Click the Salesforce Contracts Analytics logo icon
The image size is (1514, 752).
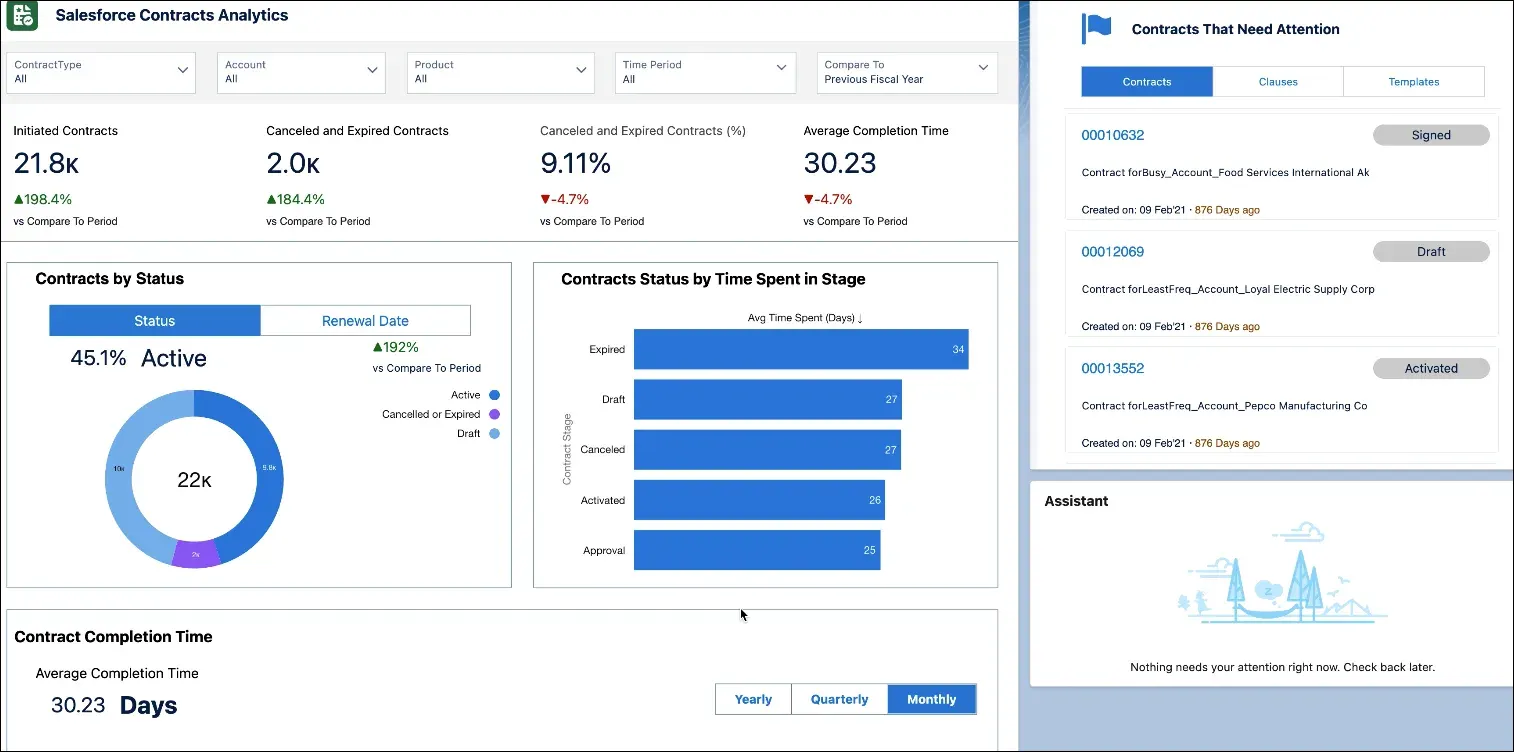pos(22,17)
